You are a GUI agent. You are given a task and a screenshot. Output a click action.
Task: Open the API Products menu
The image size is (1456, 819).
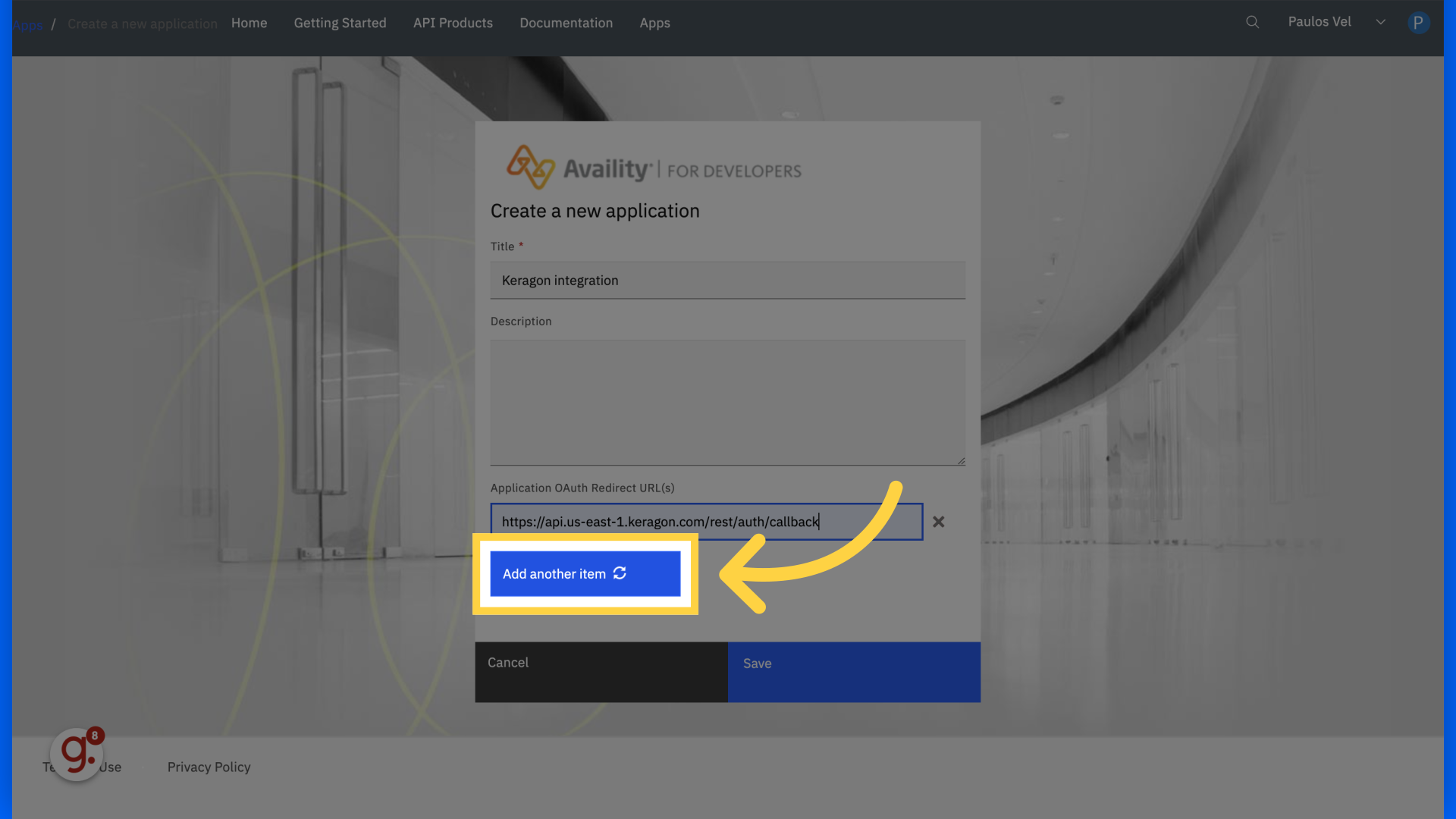[x=453, y=23]
